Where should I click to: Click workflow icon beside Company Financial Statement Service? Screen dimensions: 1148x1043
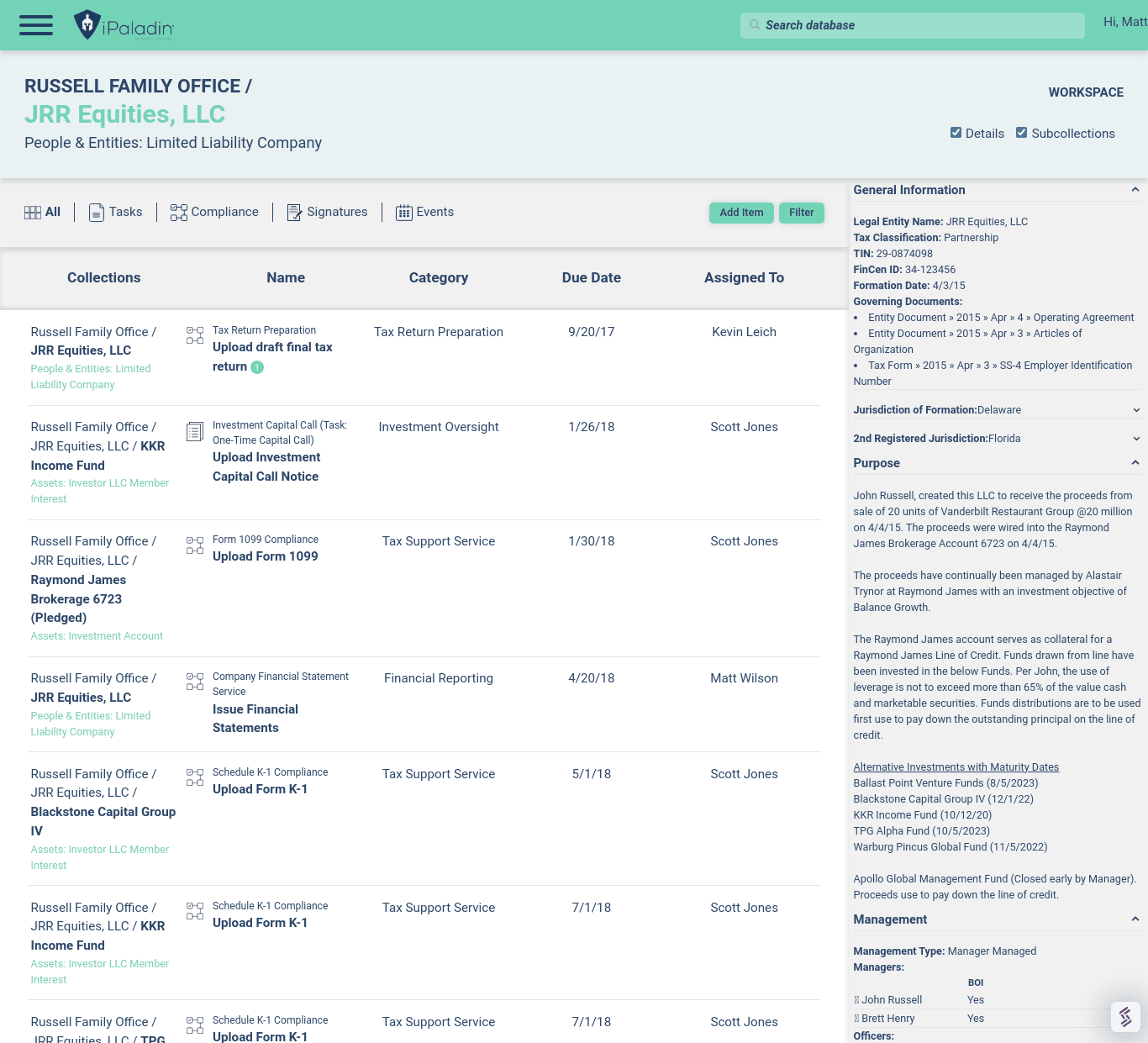coord(195,682)
